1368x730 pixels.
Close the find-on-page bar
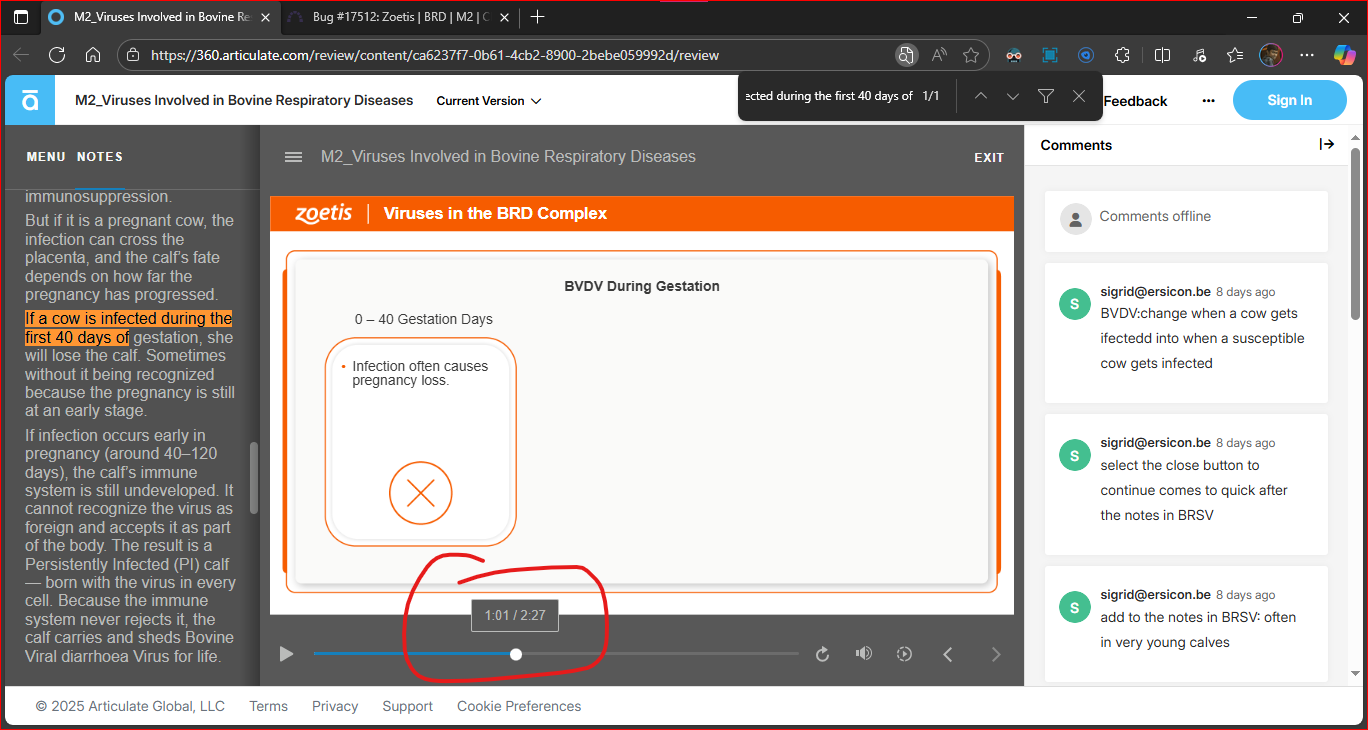coord(1079,96)
